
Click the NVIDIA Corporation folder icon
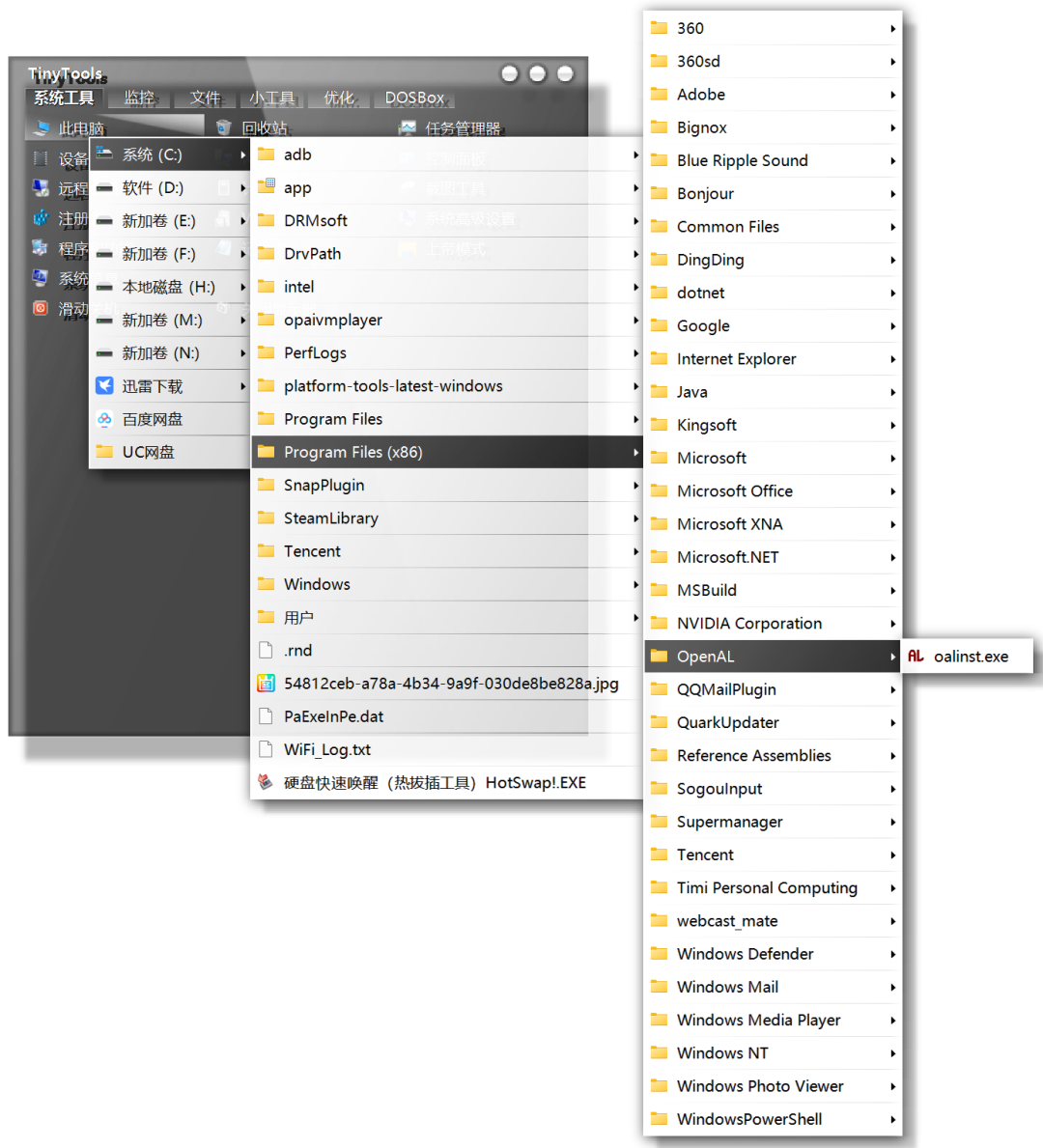point(660,623)
